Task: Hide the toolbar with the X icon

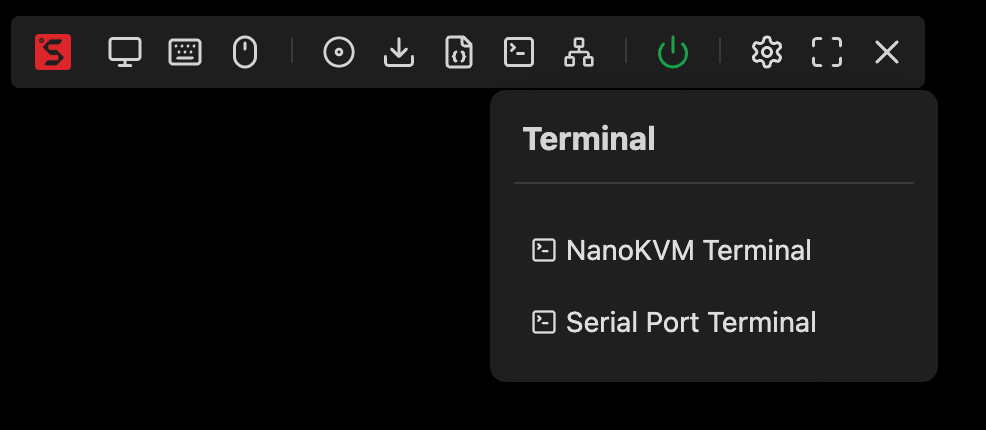Action: click(887, 52)
